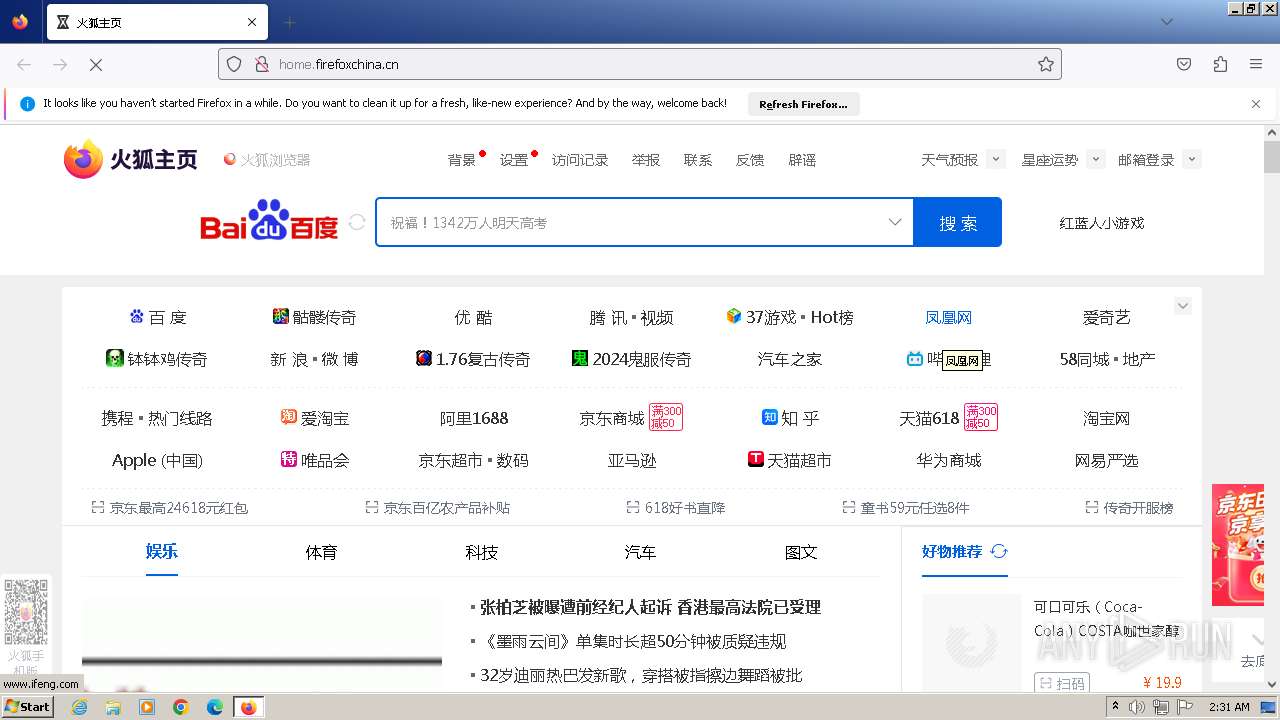Click 京东最高24618元红包 promo link
The image size is (1280, 720).
click(x=169, y=507)
